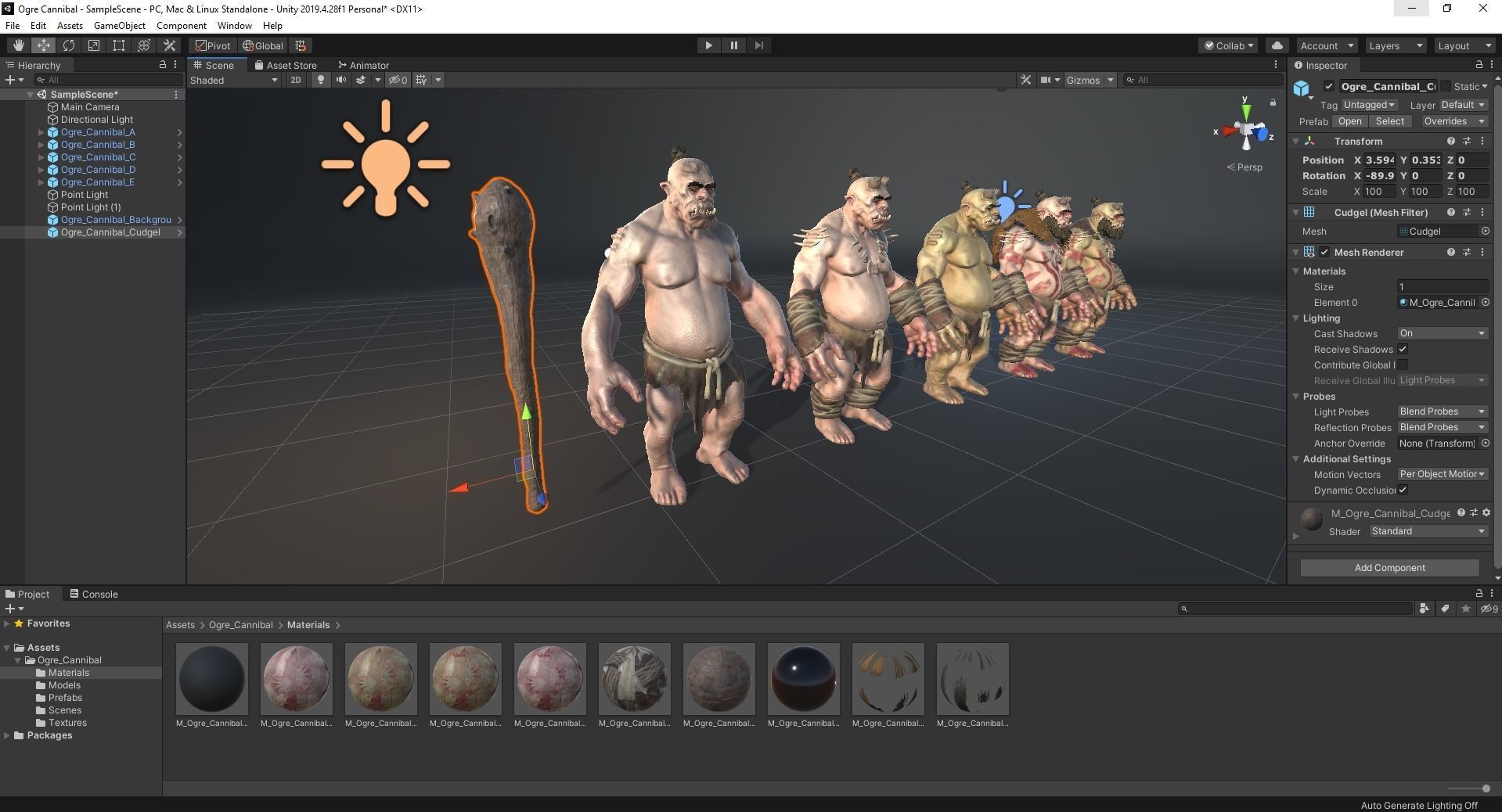Image resolution: width=1502 pixels, height=812 pixels.
Task: Open the Layout dropdown
Action: [1464, 45]
